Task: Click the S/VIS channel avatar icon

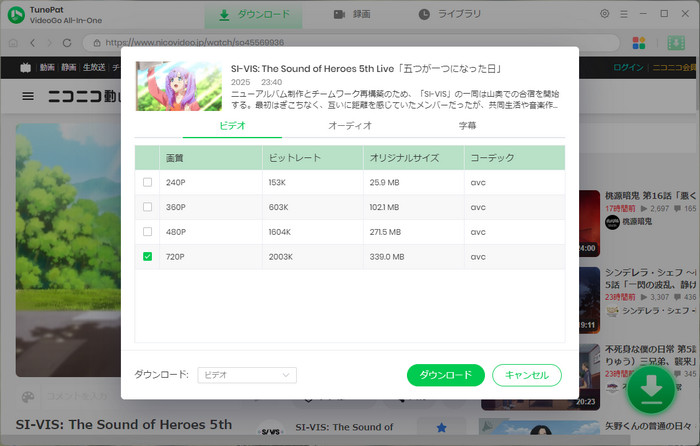Action: pos(271,431)
